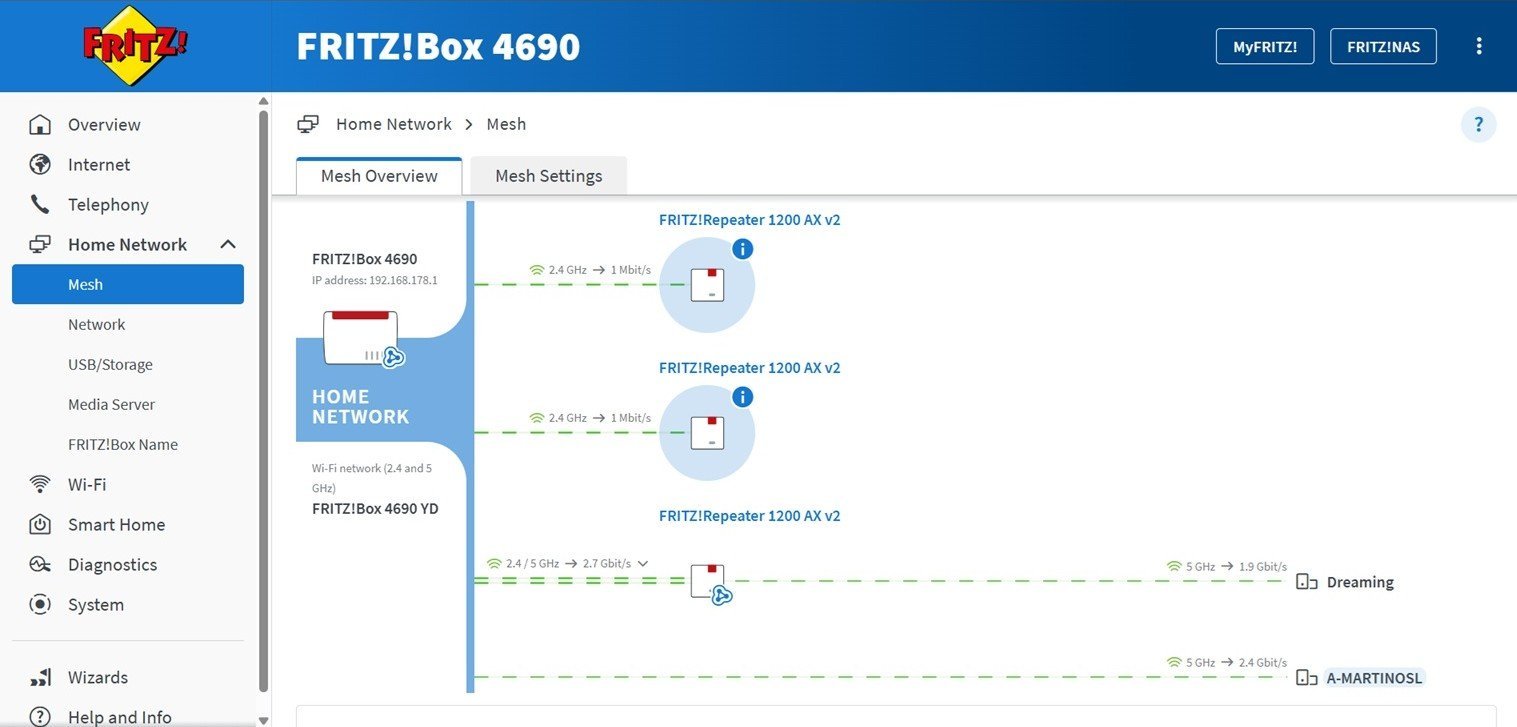Open USB/Storage in the sidebar
1517x727 pixels.
tap(110, 365)
